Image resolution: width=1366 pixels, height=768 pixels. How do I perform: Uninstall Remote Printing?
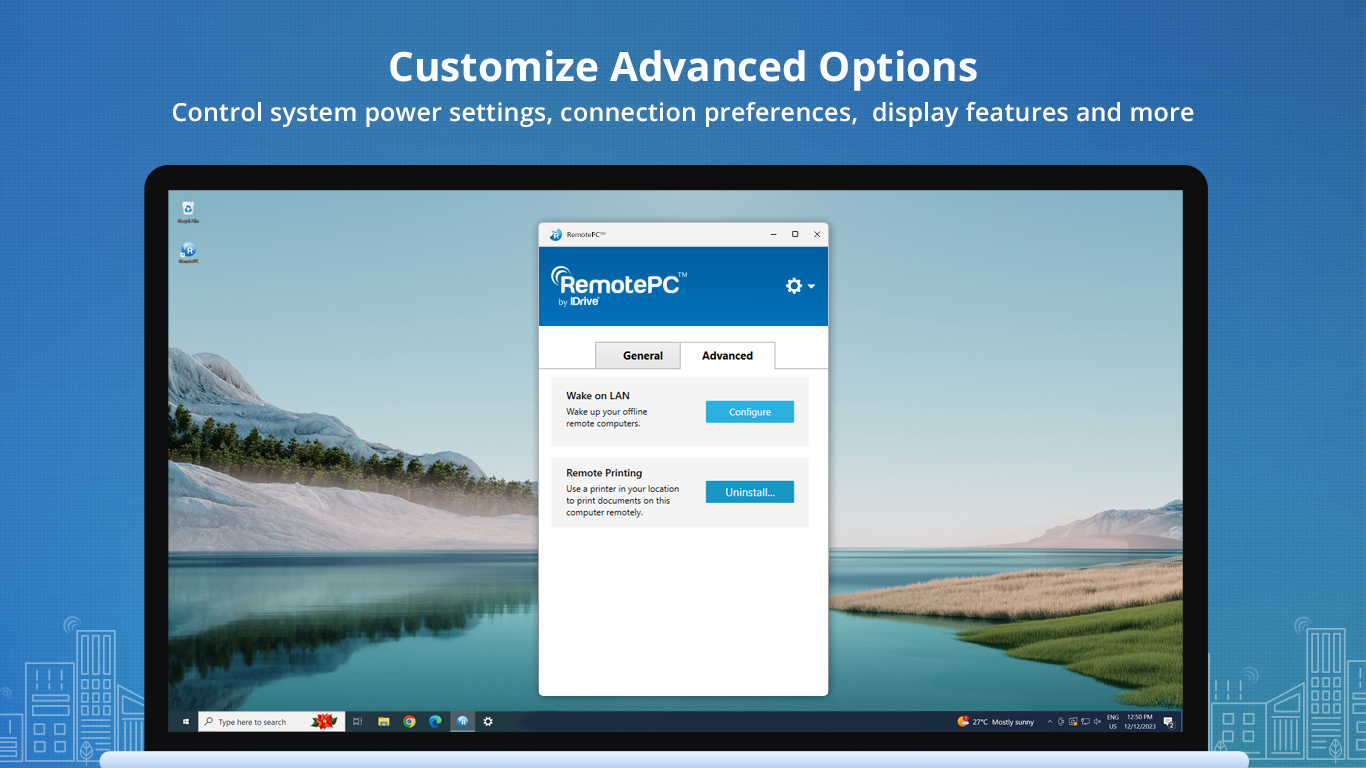(749, 491)
